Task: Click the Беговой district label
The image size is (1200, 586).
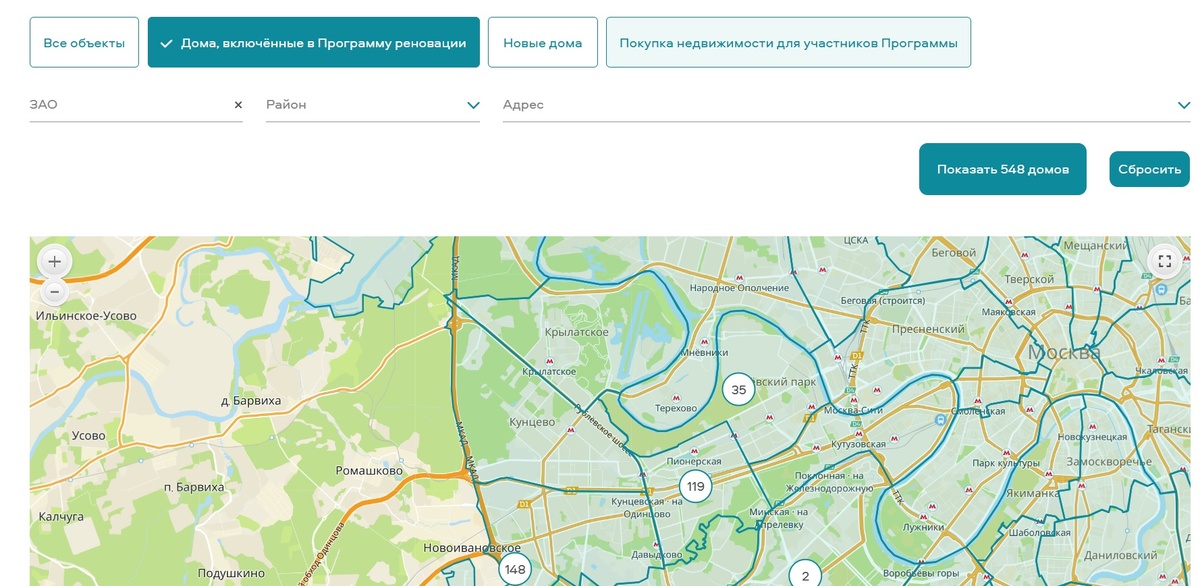Action: pos(952,253)
